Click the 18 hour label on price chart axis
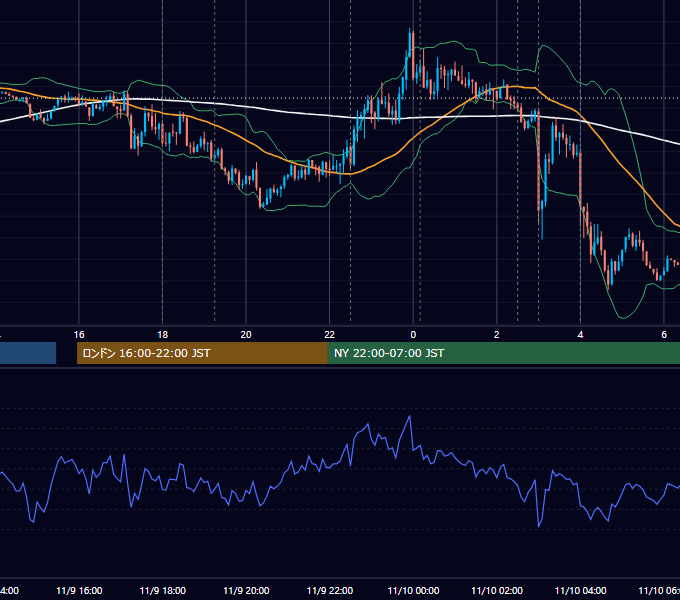The image size is (680, 600). click(163, 335)
